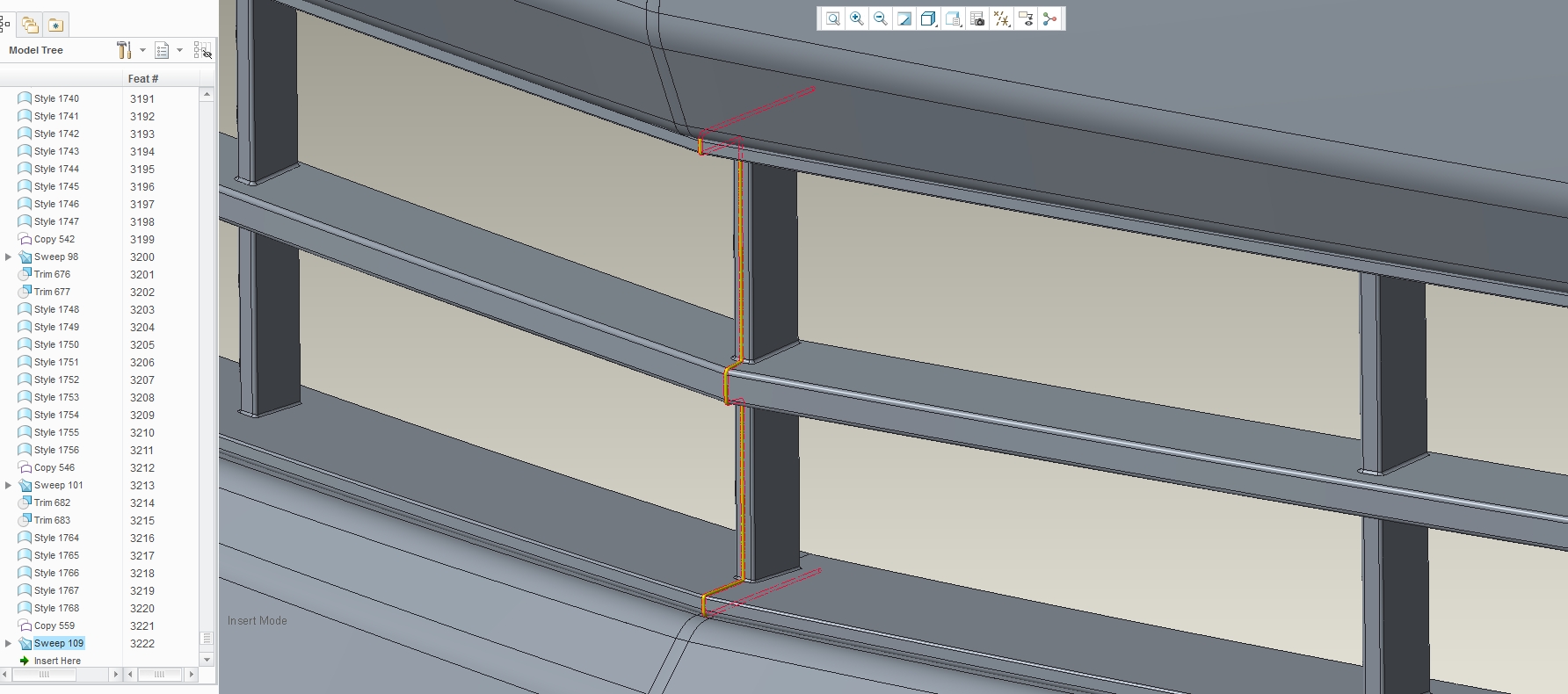The width and height of the screenshot is (1568, 694).
Task: Select the Trim 683 feature
Action: 52,520
